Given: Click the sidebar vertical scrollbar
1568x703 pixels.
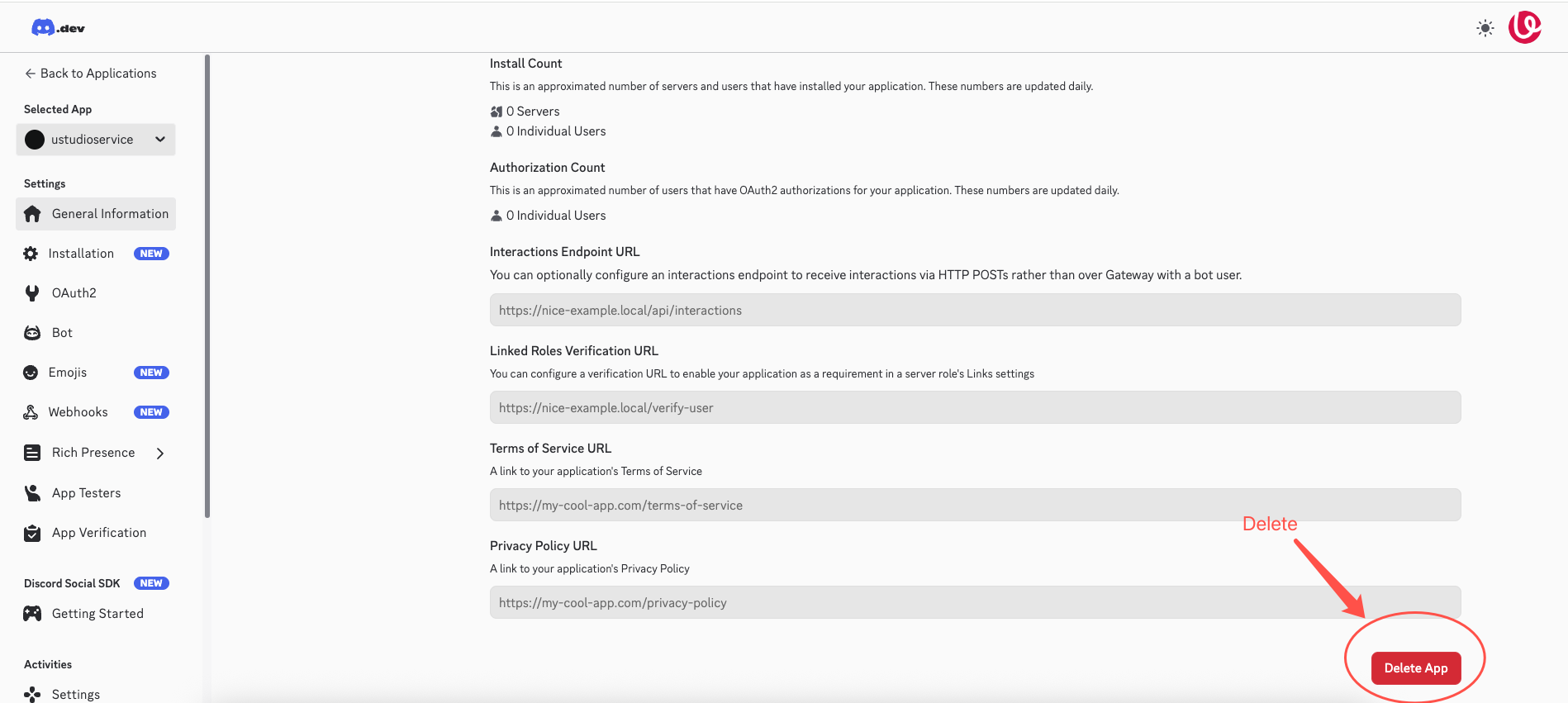Looking at the screenshot, I should [x=207, y=286].
